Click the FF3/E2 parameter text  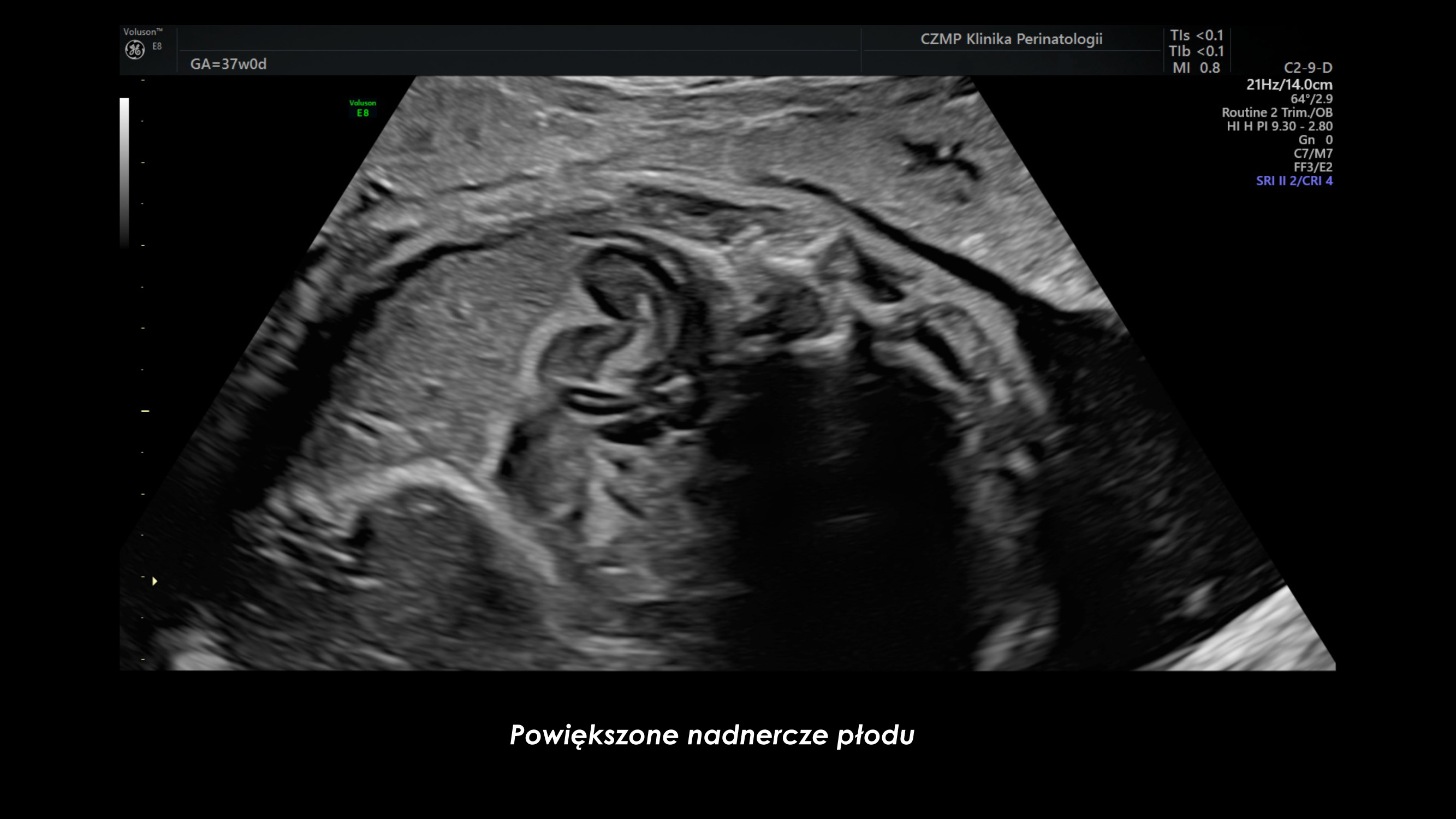point(1312,167)
